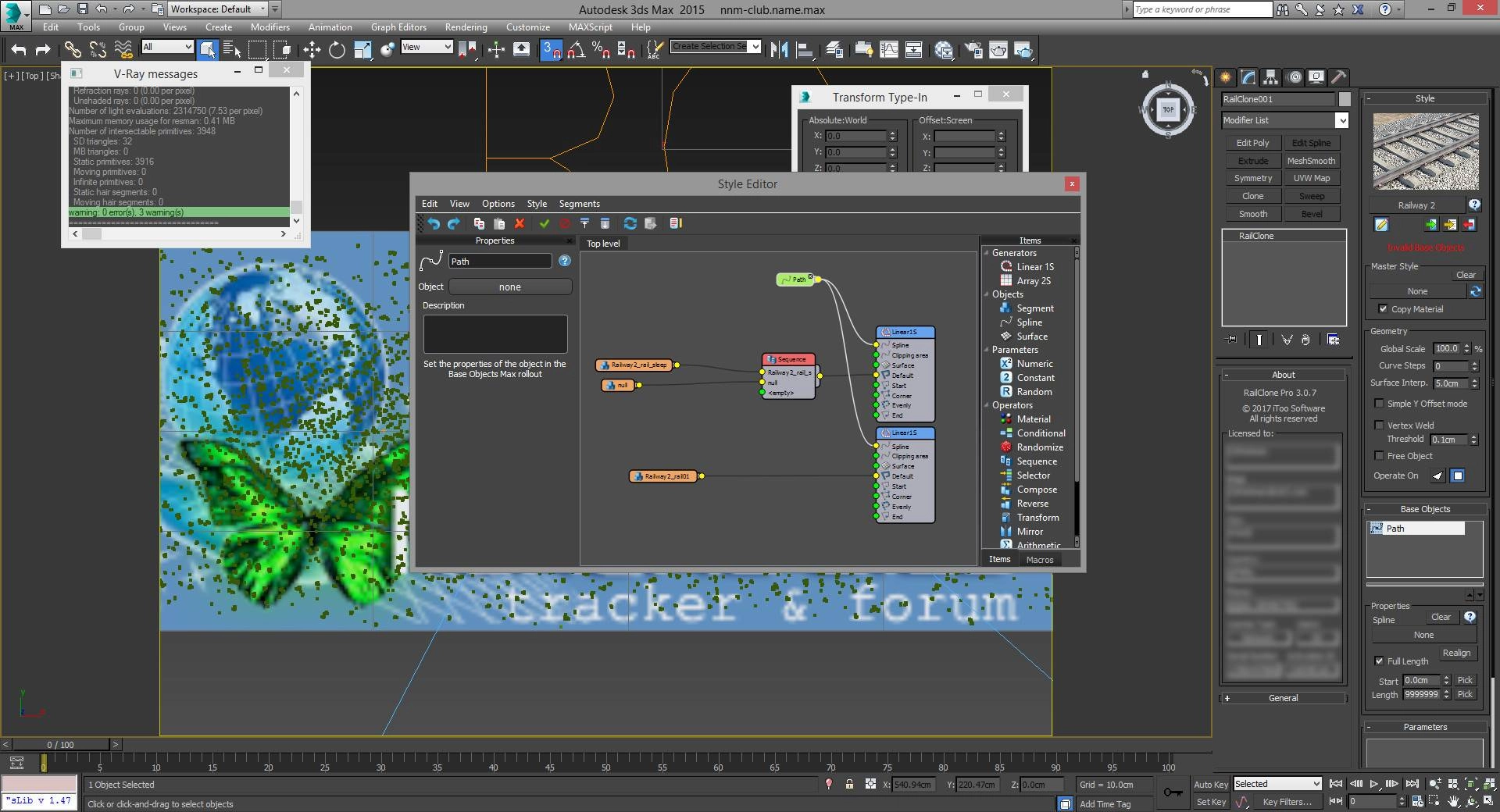This screenshot has width=1500, height=812.
Task: Collapse the Operators group in Items list
Action: (x=986, y=405)
